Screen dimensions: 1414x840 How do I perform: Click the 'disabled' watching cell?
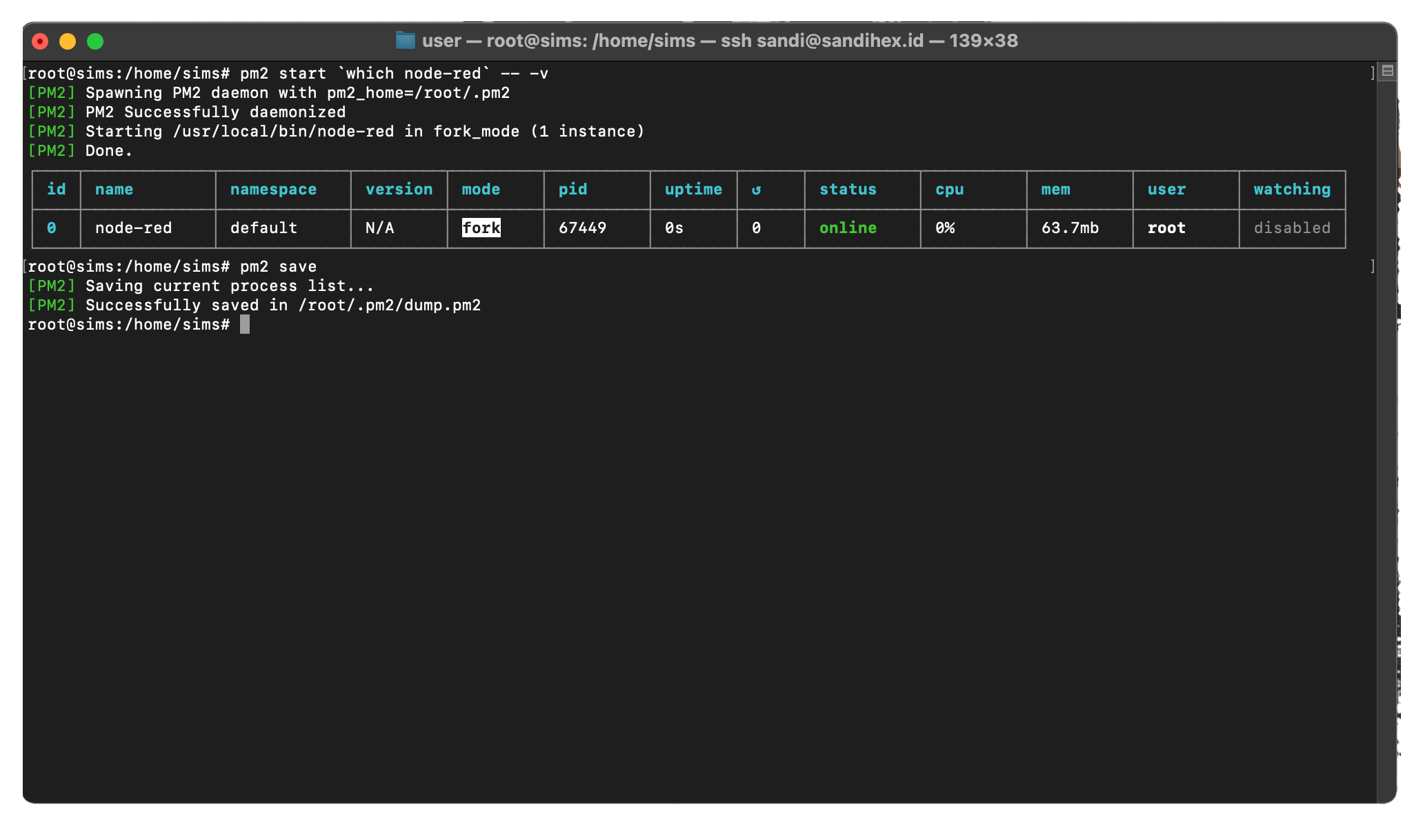[1292, 228]
